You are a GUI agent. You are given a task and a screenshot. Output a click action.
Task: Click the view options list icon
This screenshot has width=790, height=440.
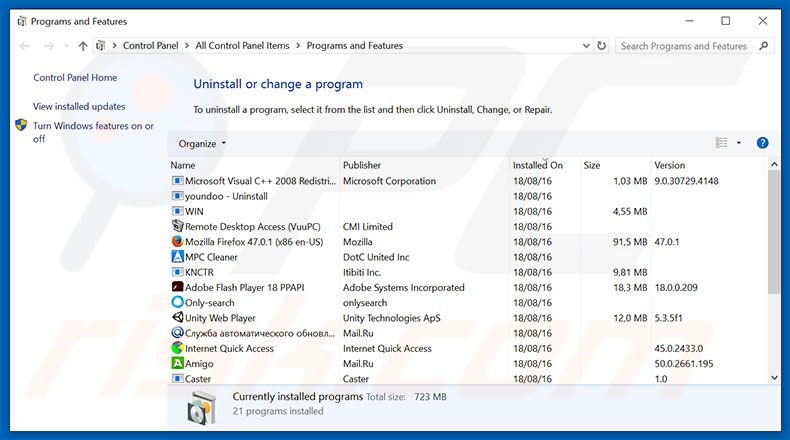(x=721, y=143)
